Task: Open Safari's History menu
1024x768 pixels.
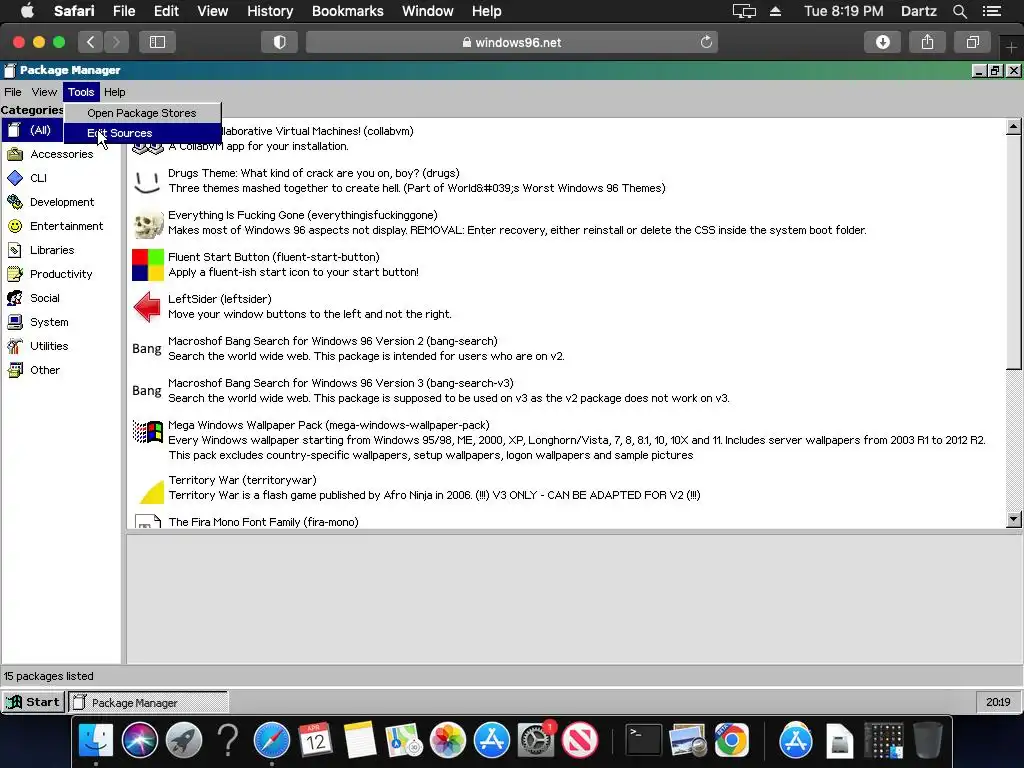Action: 270,11
